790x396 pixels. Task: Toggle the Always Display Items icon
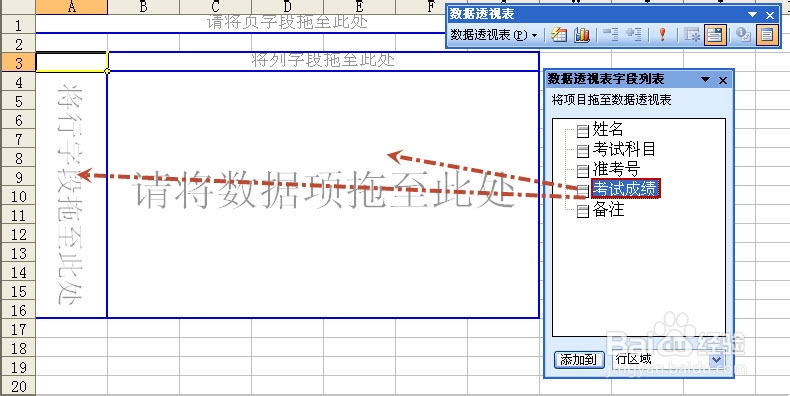[x=715, y=35]
